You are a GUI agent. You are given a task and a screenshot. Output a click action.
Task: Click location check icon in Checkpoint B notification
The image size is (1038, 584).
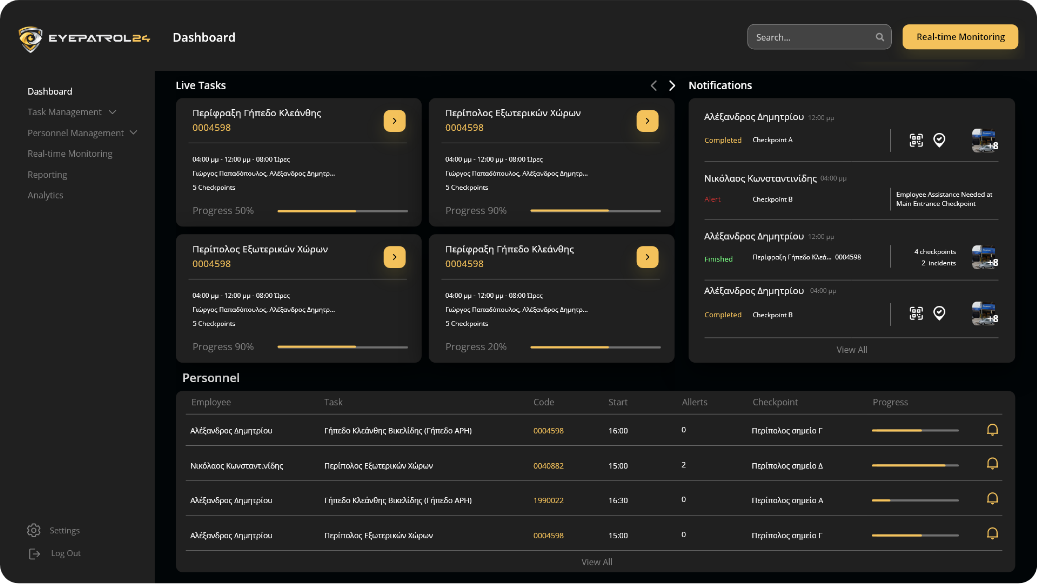(939, 314)
